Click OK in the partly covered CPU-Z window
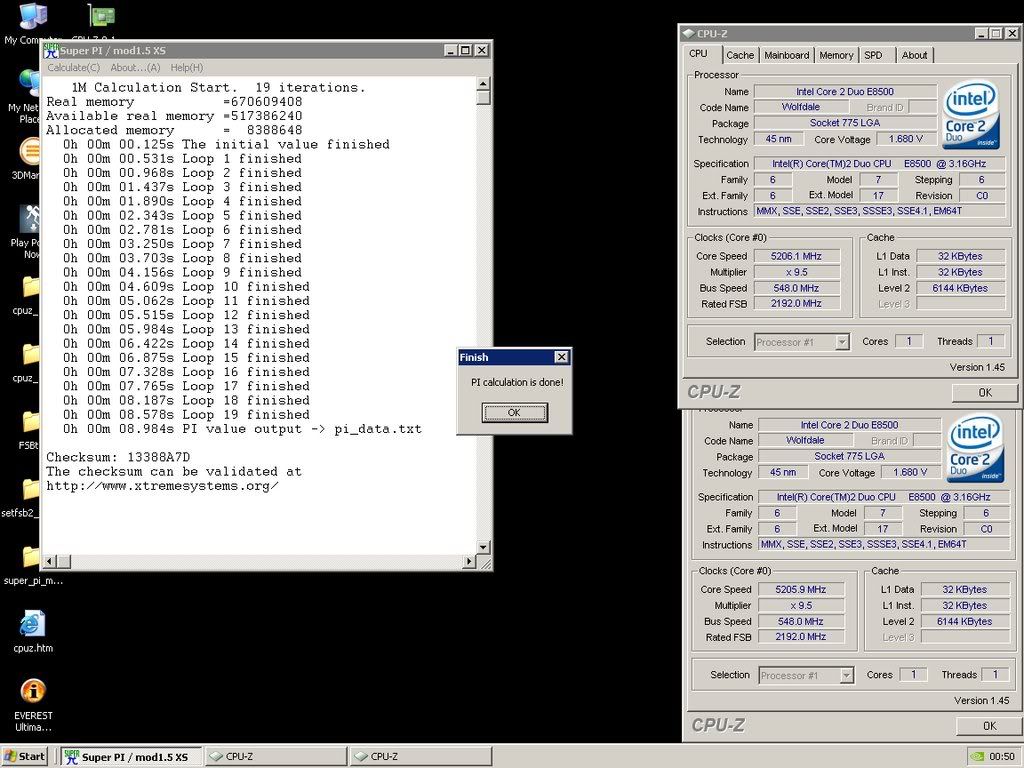Screen dimensions: 1024x768 coord(989,726)
